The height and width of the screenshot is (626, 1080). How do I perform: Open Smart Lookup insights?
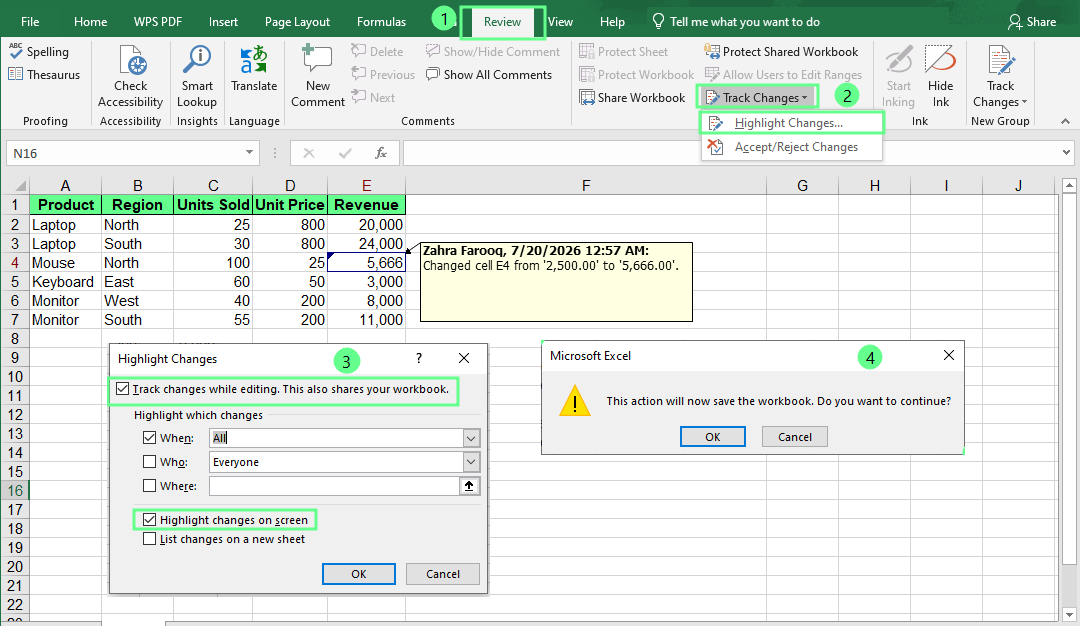point(197,76)
